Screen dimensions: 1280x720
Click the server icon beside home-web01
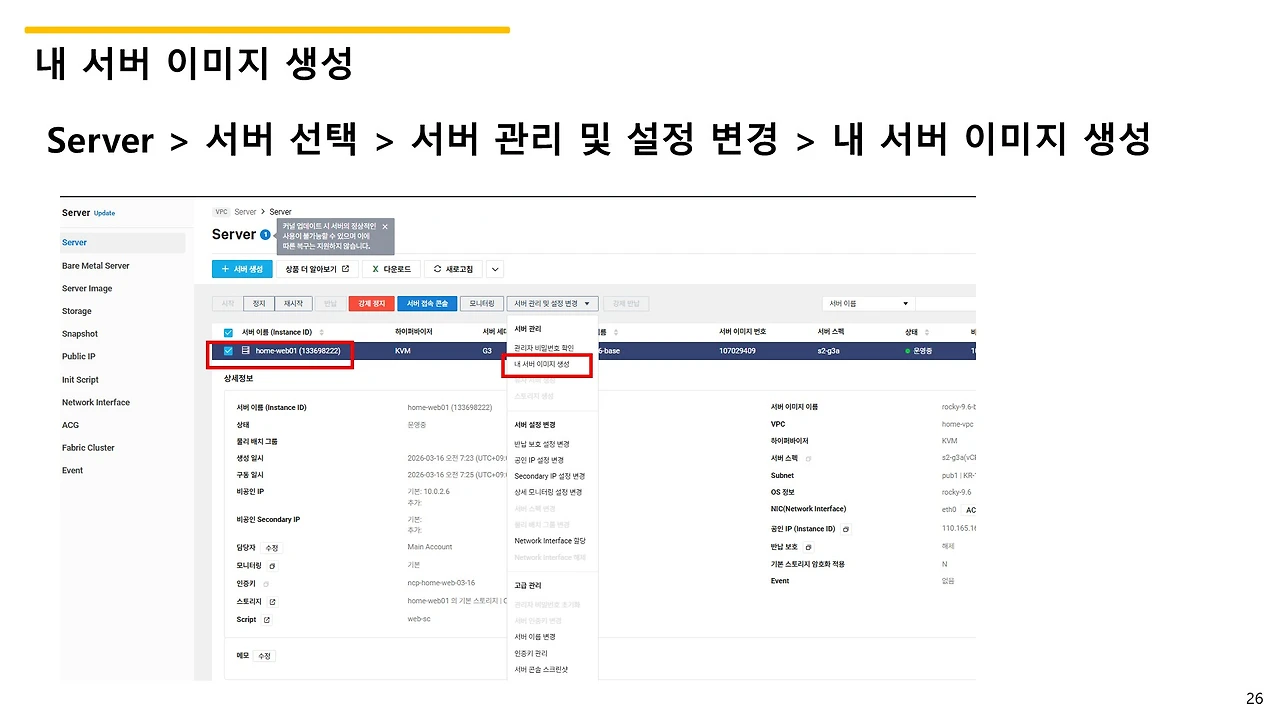pos(244,351)
